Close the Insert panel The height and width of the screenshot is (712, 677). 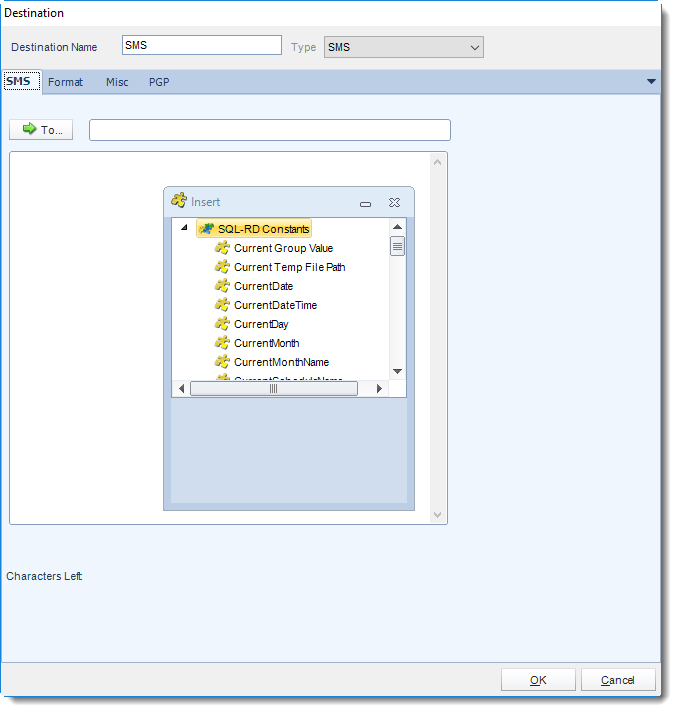tap(395, 203)
